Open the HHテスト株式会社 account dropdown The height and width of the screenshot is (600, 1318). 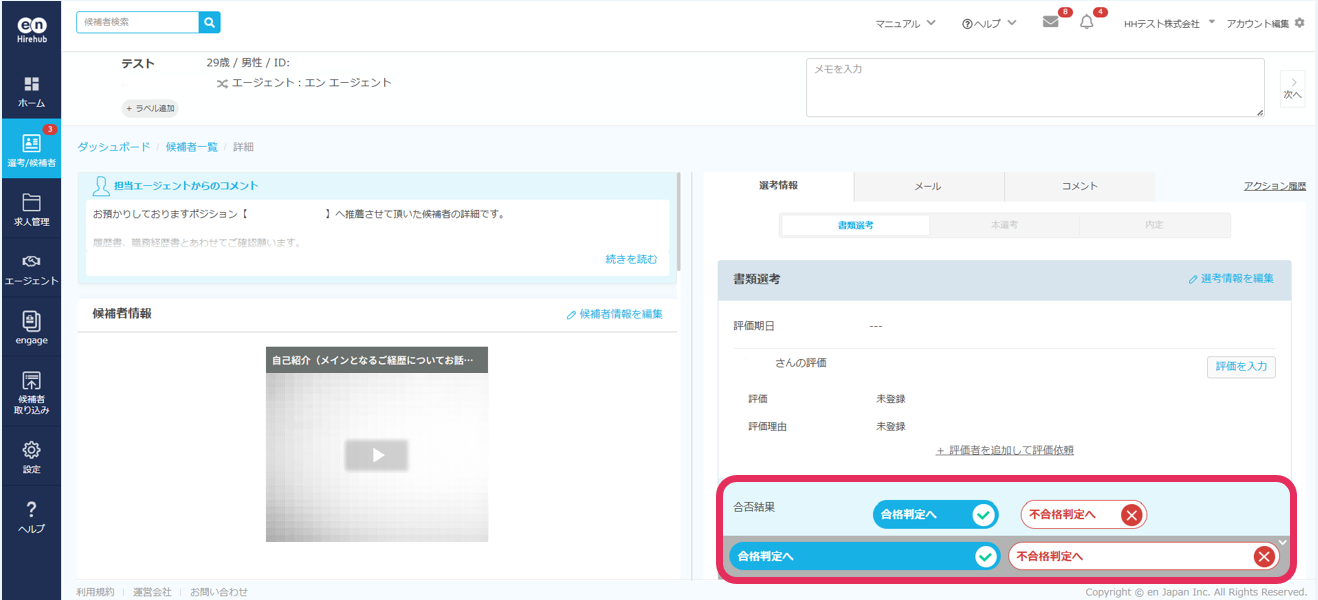(x=1168, y=23)
